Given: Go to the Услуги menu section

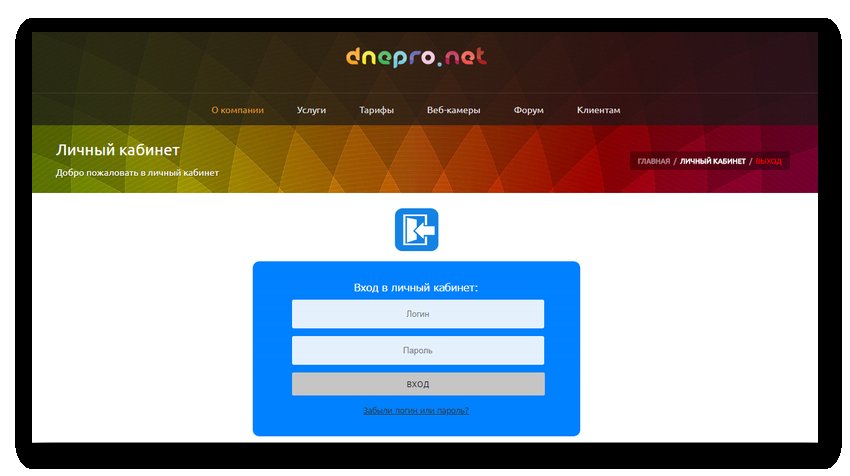Looking at the screenshot, I should click(x=311, y=110).
